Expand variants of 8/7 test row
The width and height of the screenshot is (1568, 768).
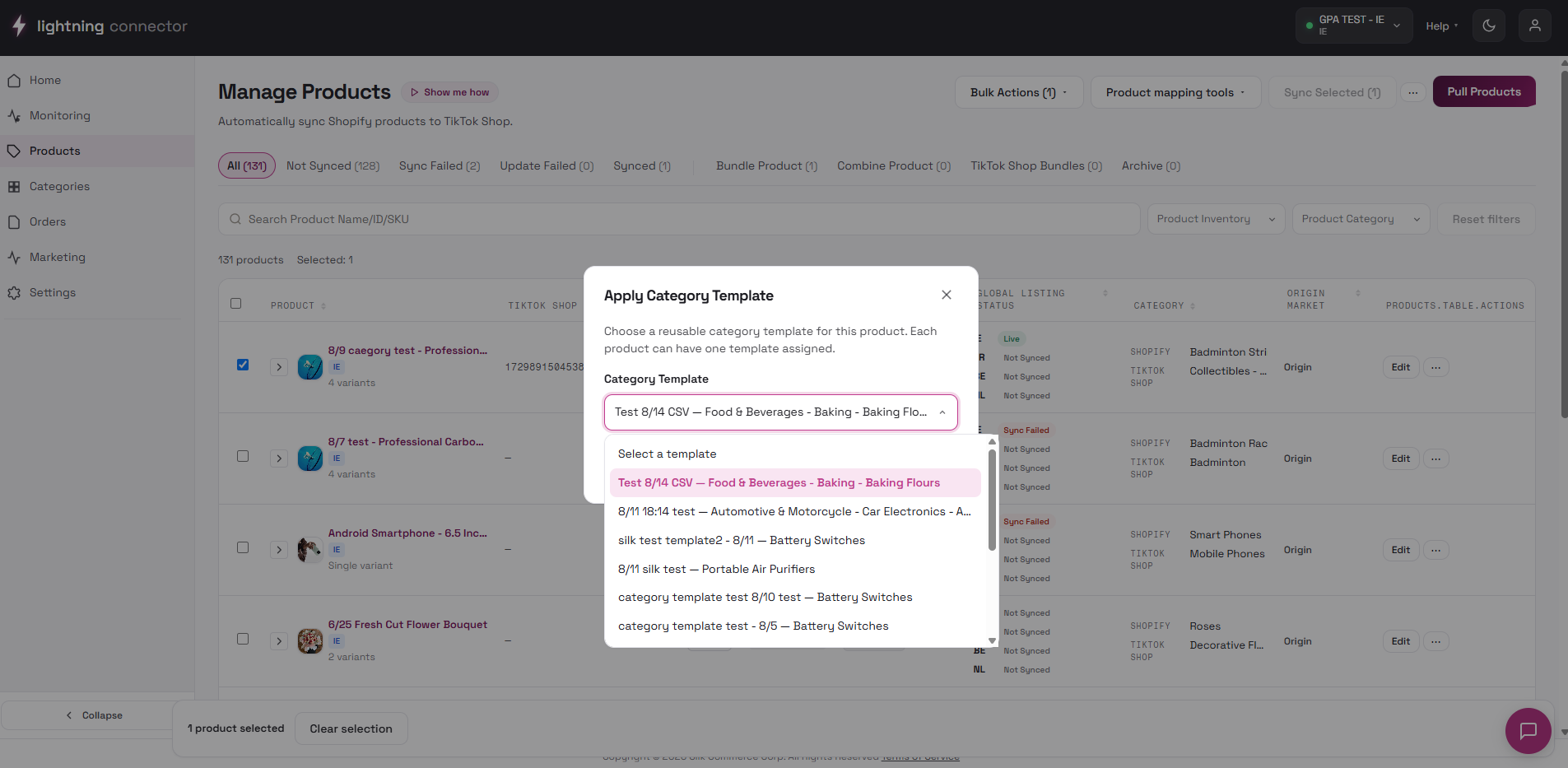(x=279, y=458)
